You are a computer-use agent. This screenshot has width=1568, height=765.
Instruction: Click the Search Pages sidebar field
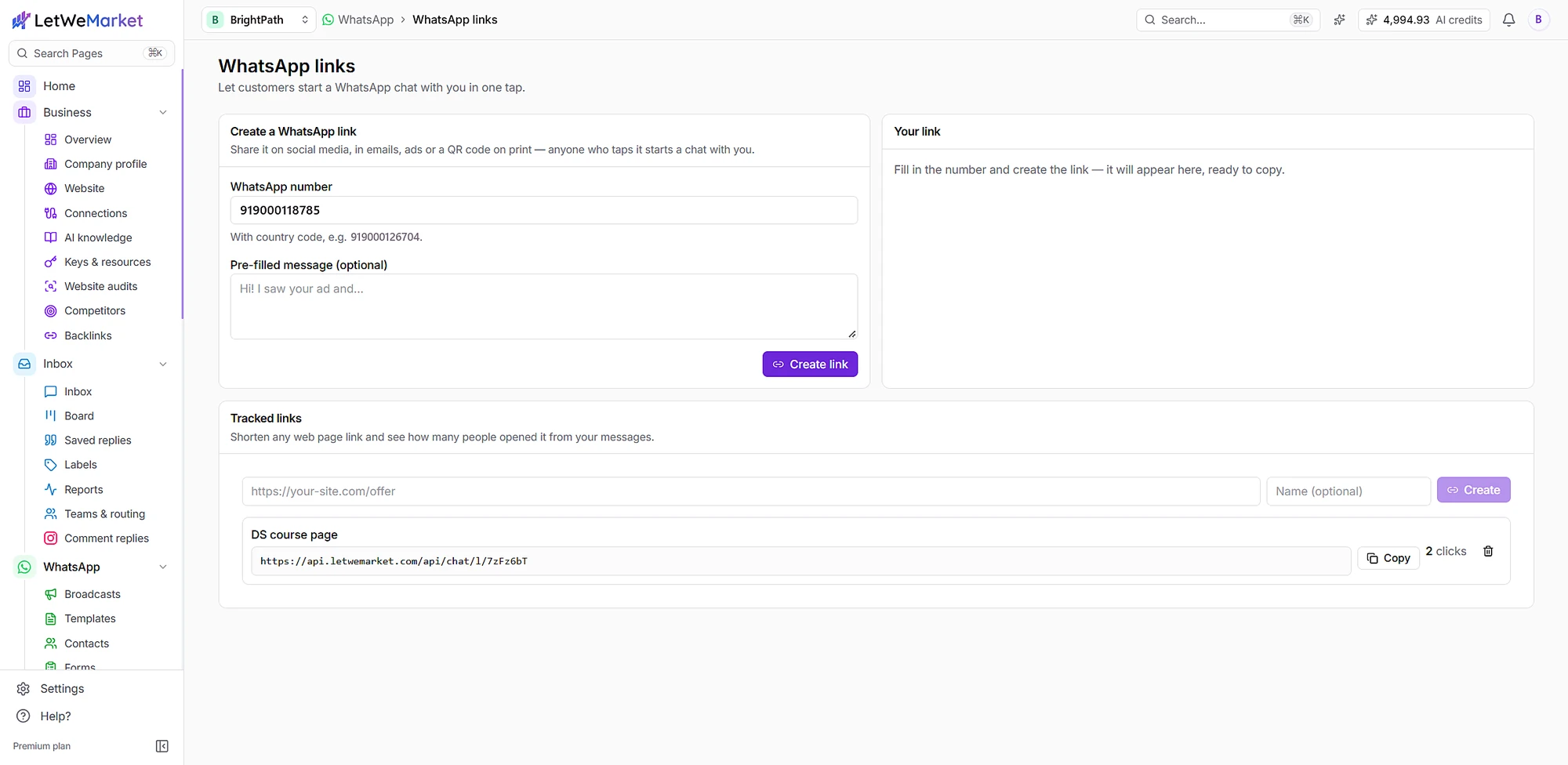tap(92, 53)
